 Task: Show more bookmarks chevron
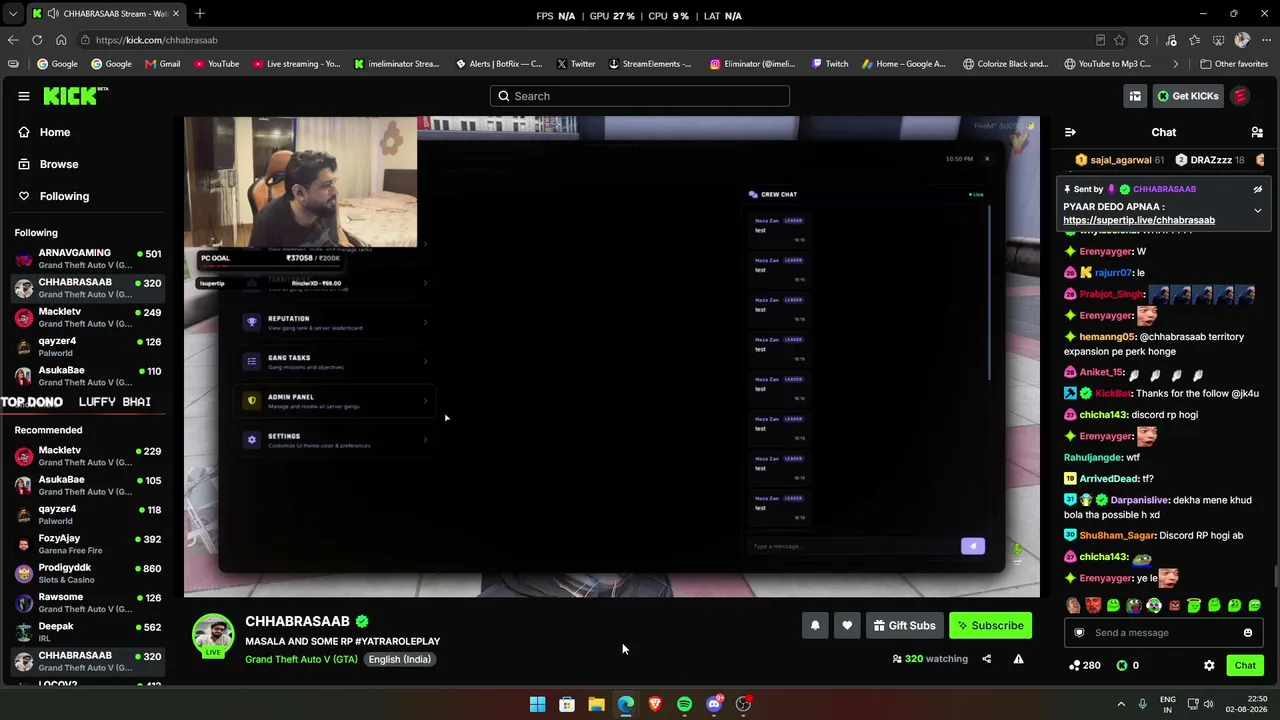(1176, 64)
